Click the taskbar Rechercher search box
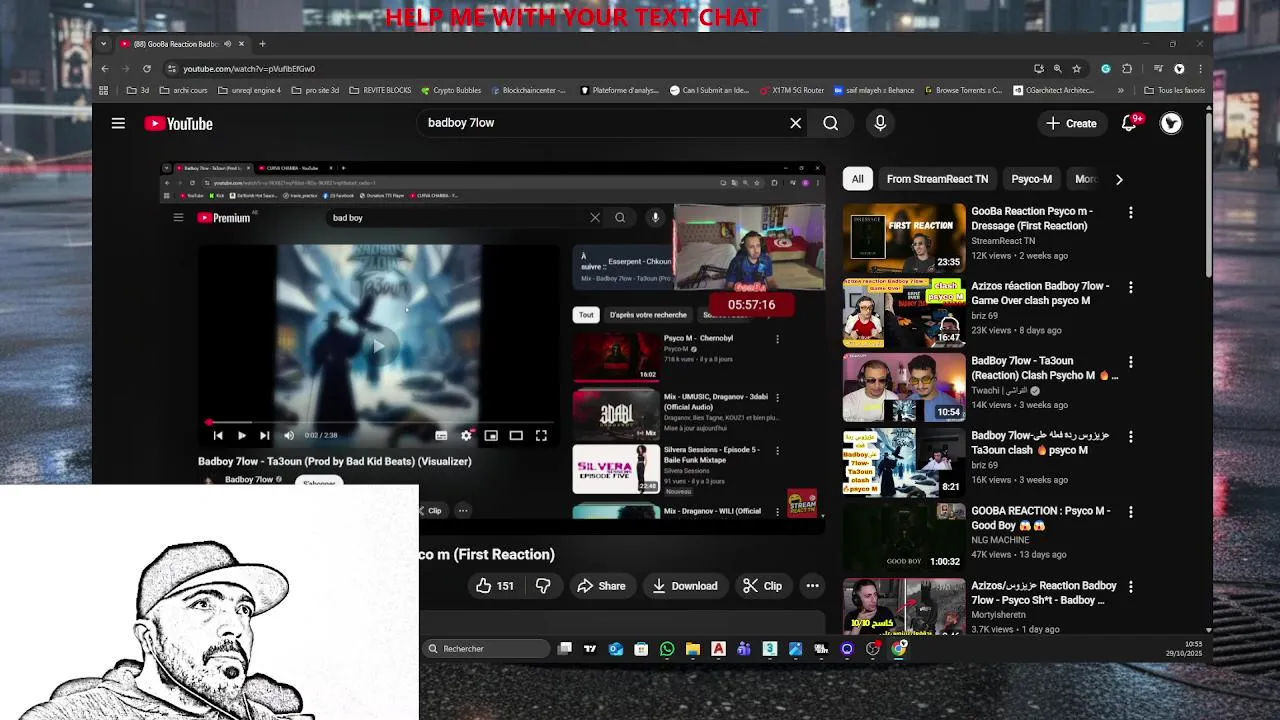 (486, 649)
